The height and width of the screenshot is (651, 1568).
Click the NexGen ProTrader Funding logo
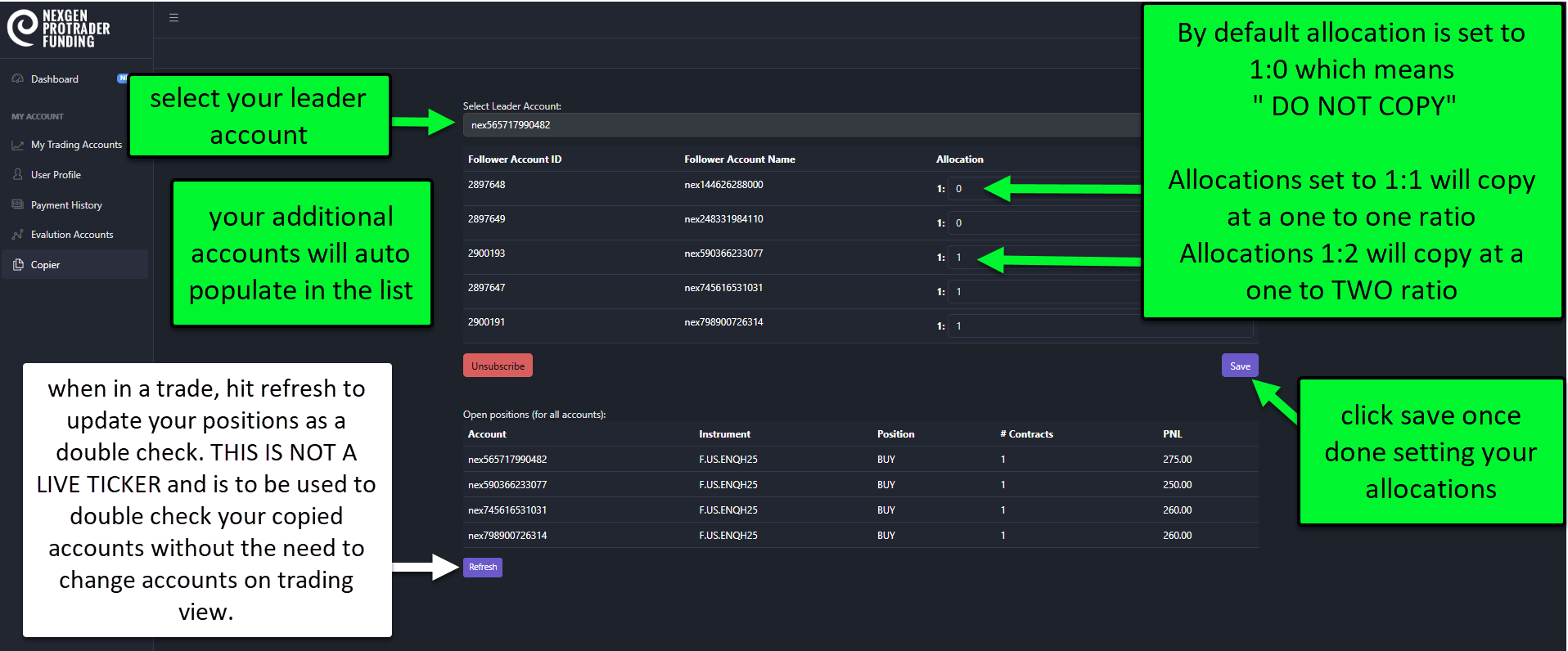59,29
